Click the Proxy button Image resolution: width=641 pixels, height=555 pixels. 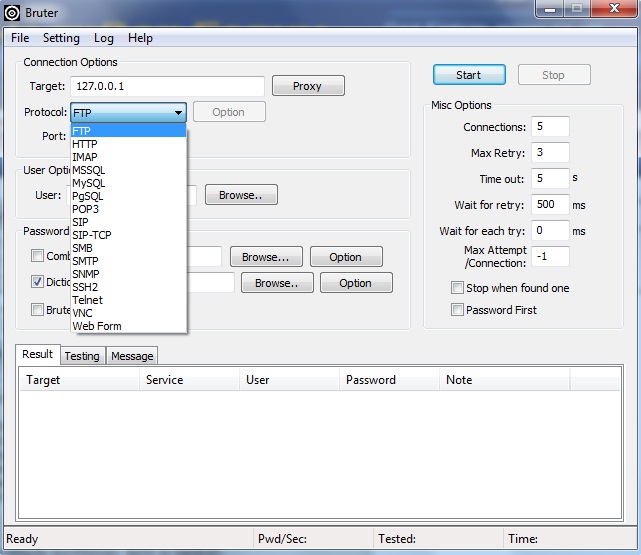click(307, 86)
